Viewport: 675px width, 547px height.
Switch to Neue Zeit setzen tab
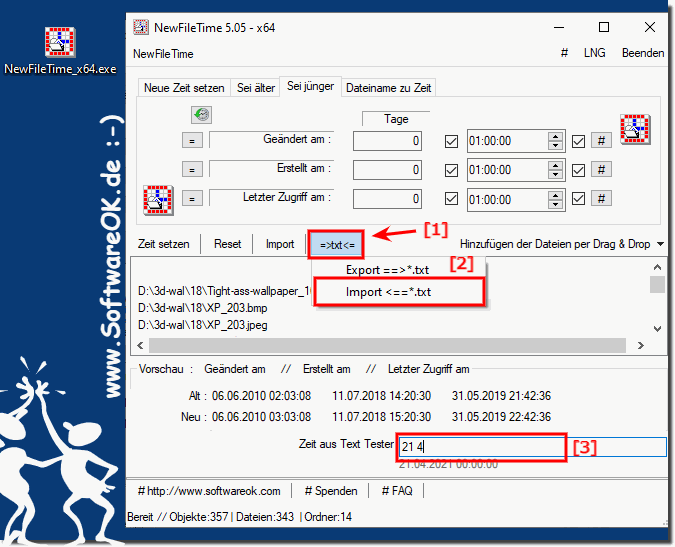click(x=184, y=88)
